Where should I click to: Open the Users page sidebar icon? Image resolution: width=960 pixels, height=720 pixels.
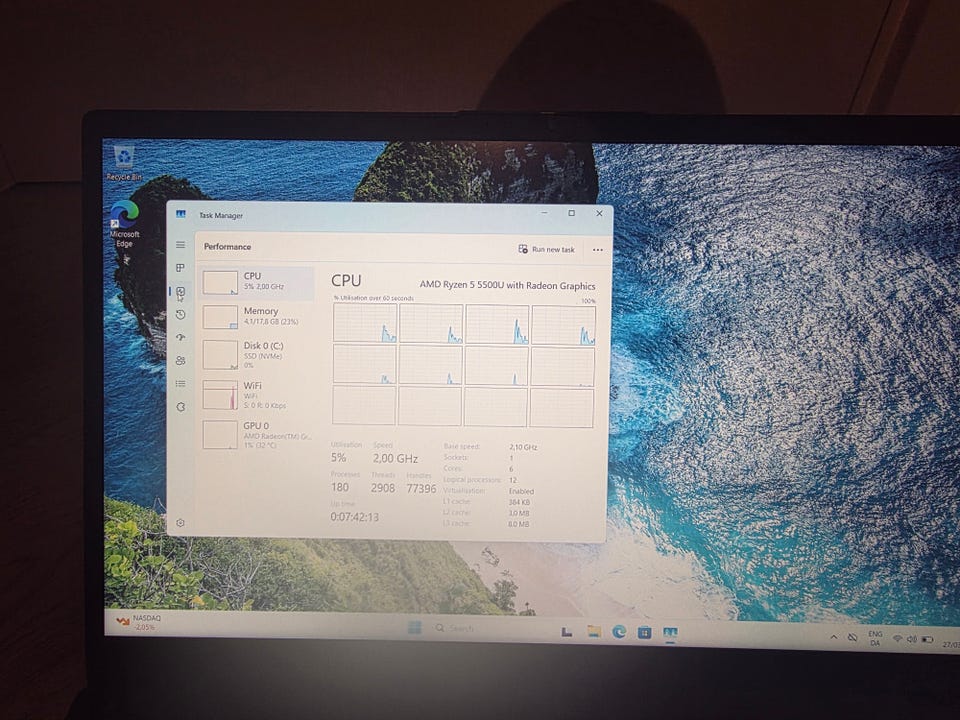(x=181, y=361)
